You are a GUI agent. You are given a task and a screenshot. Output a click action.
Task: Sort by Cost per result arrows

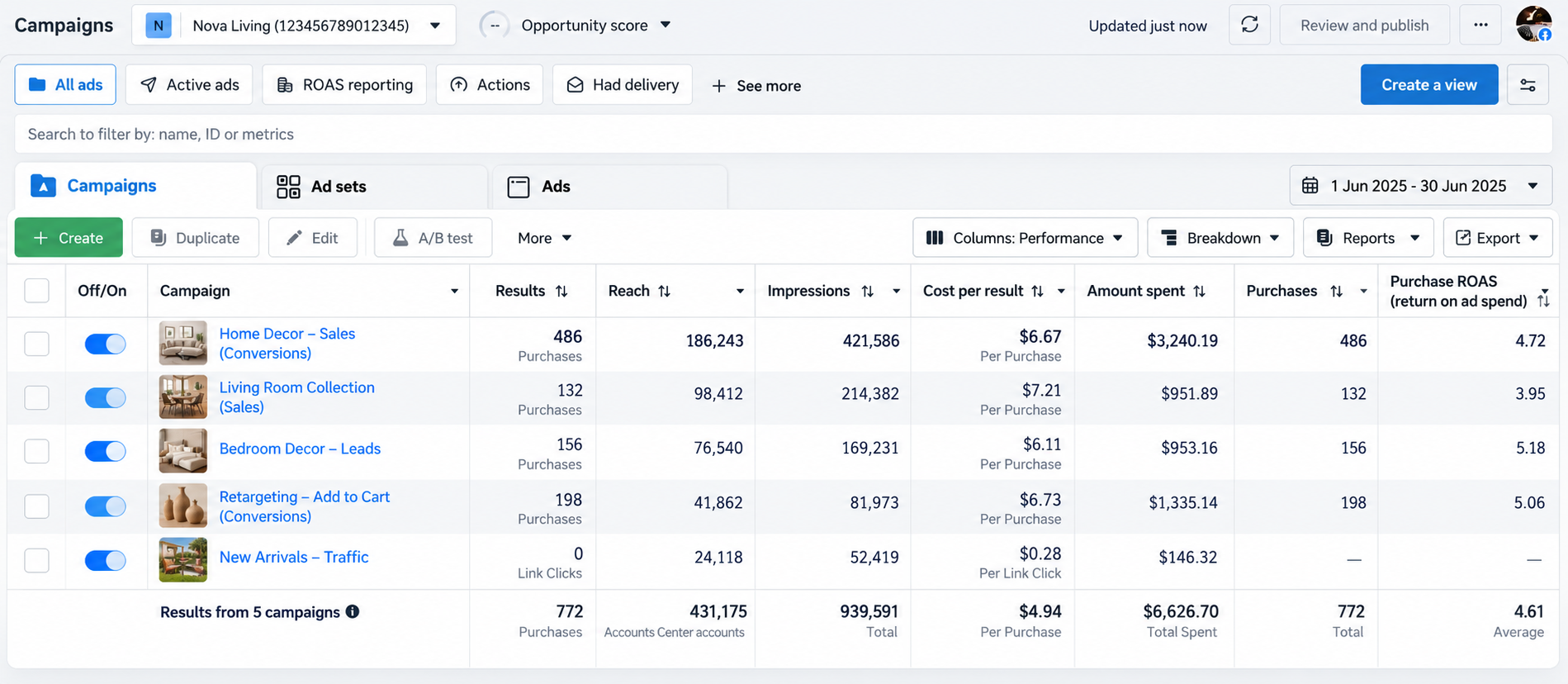point(1037,291)
